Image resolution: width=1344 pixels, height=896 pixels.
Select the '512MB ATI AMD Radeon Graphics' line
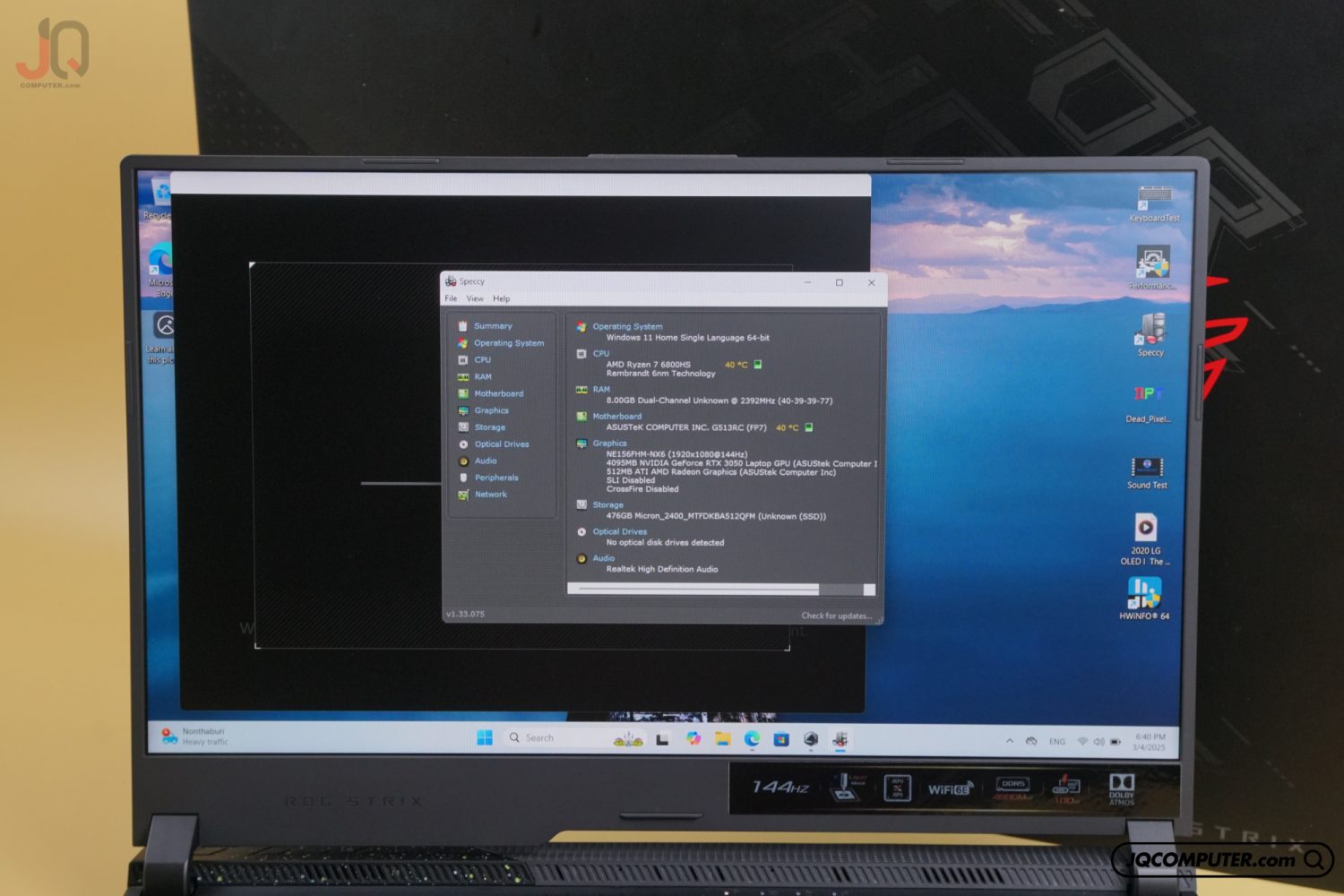click(720, 472)
